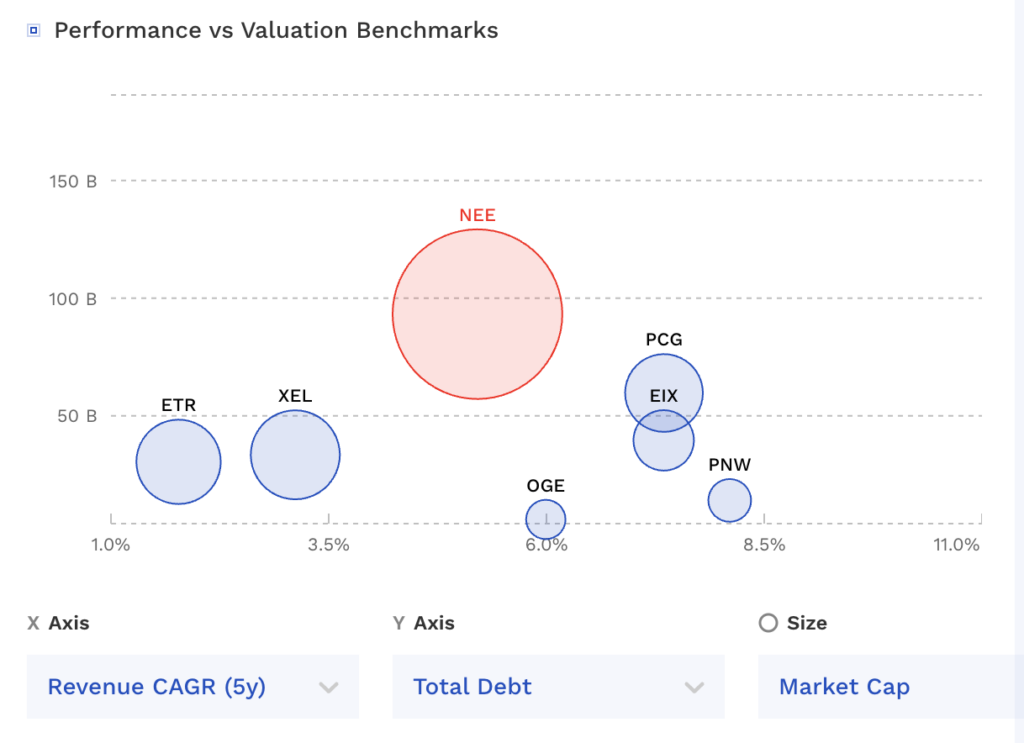Click the PNW bubble

pyautogui.click(x=730, y=500)
